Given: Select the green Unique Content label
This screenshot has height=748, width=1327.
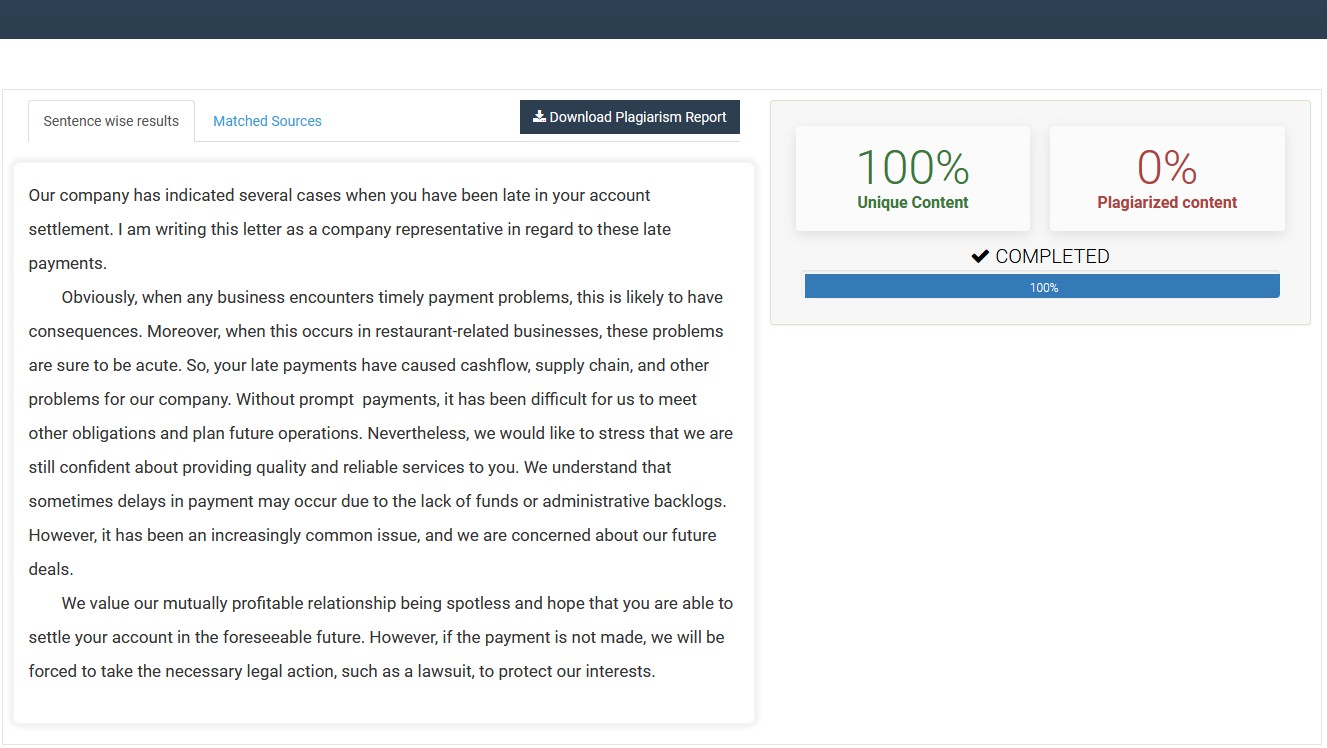Looking at the screenshot, I should click(x=912, y=202).
